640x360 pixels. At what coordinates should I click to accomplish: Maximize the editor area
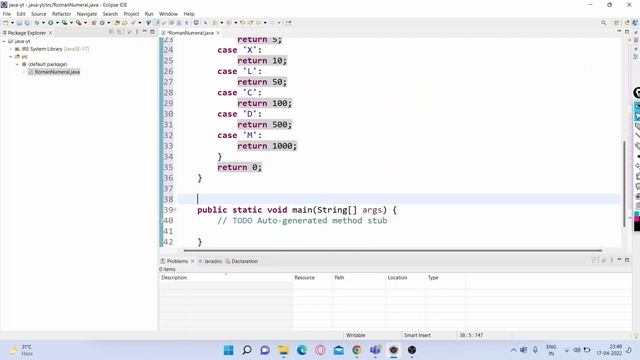[627, 32]
